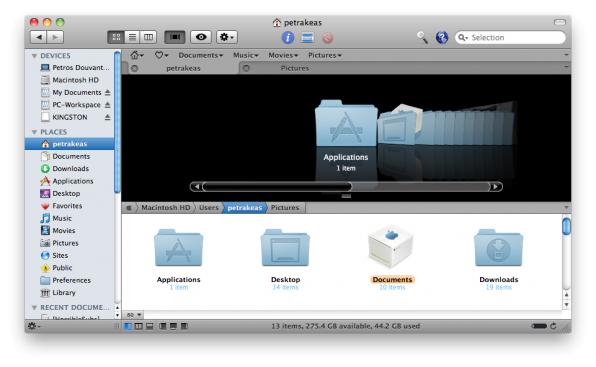Switch to Cover Flow view
The height and width of the screenshot is (367, 596).
174,37
